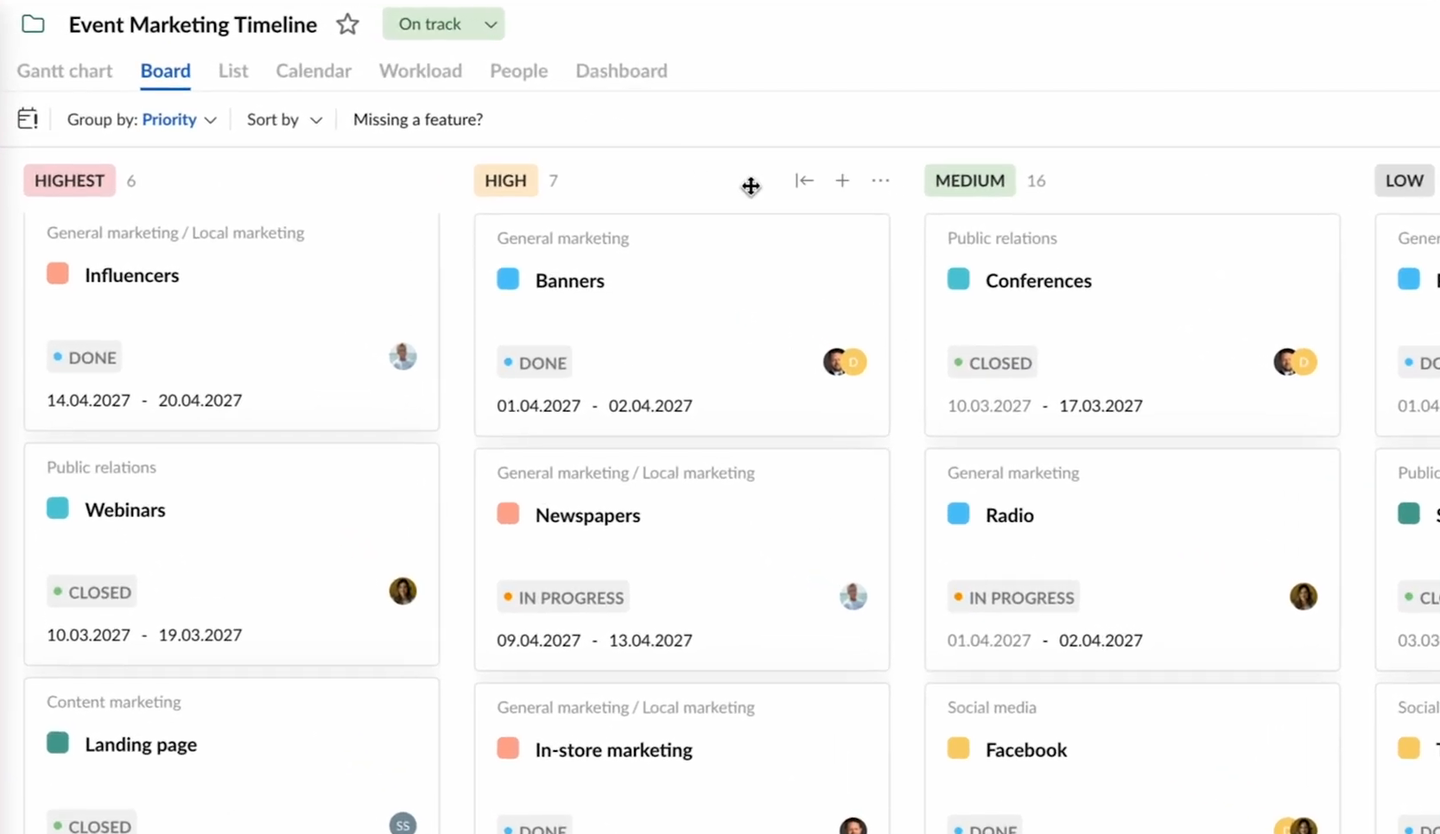Star the Event Marketing Timeline project
The image size is (1440, 834).
347,24
